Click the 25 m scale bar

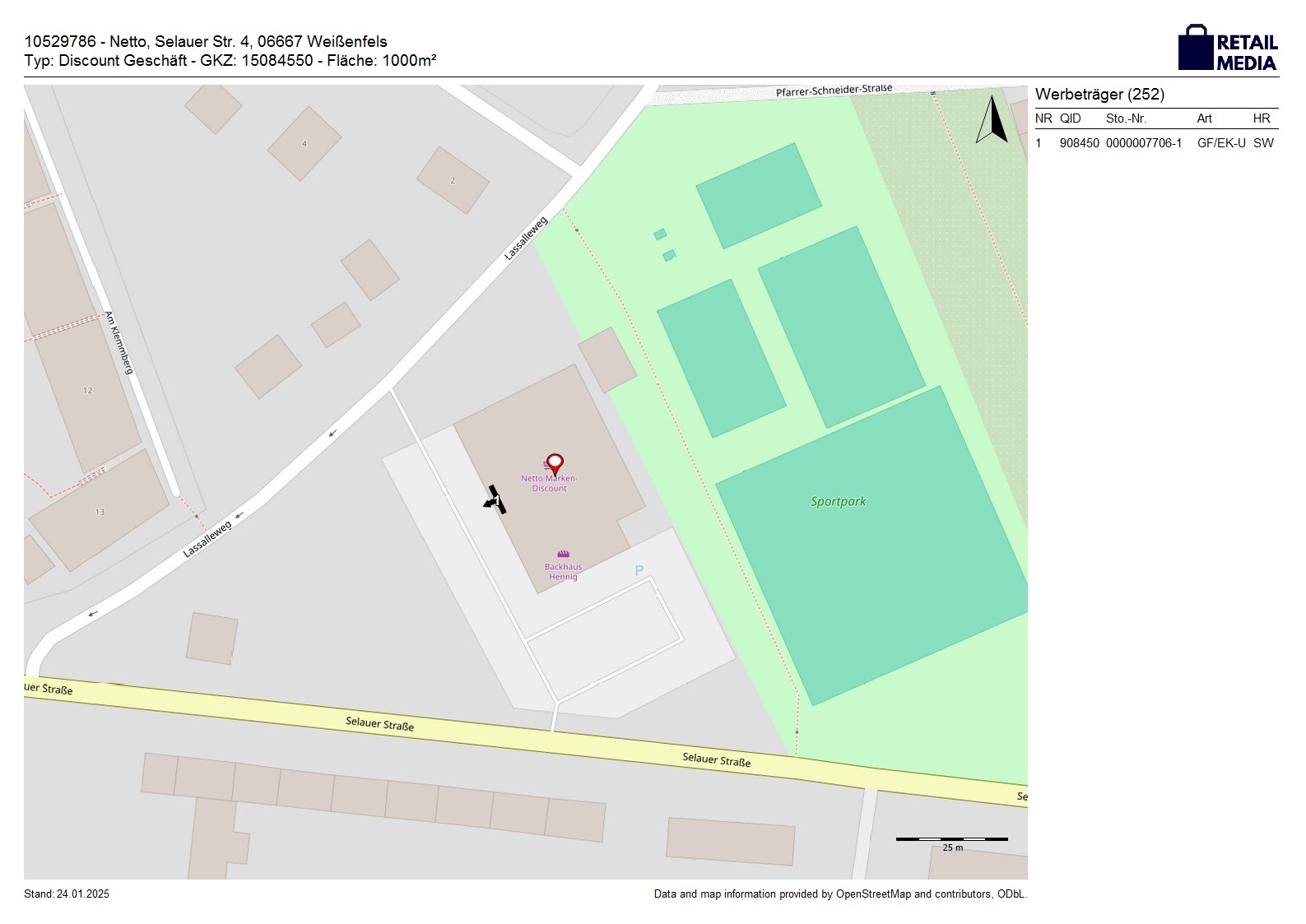pyautogui.click(x=951, y=839)
